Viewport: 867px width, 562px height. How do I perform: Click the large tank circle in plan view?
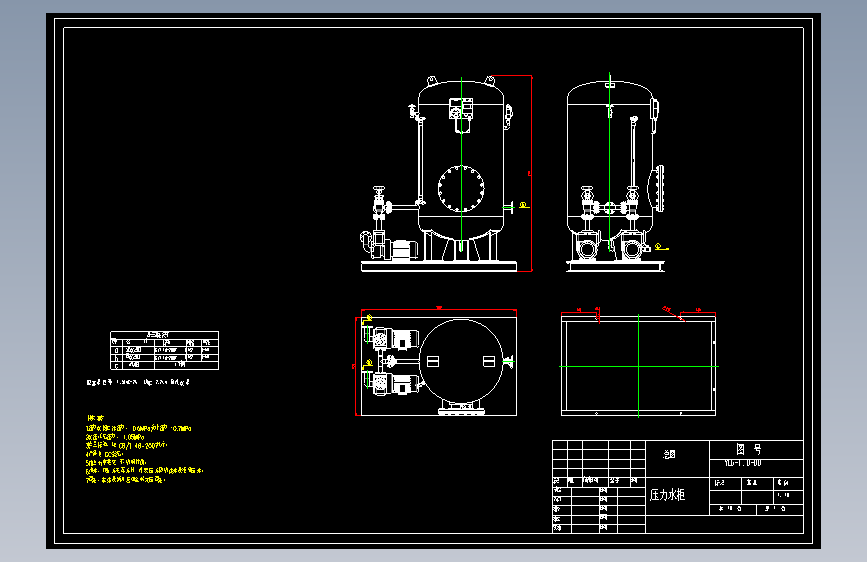tap(461, 361)
